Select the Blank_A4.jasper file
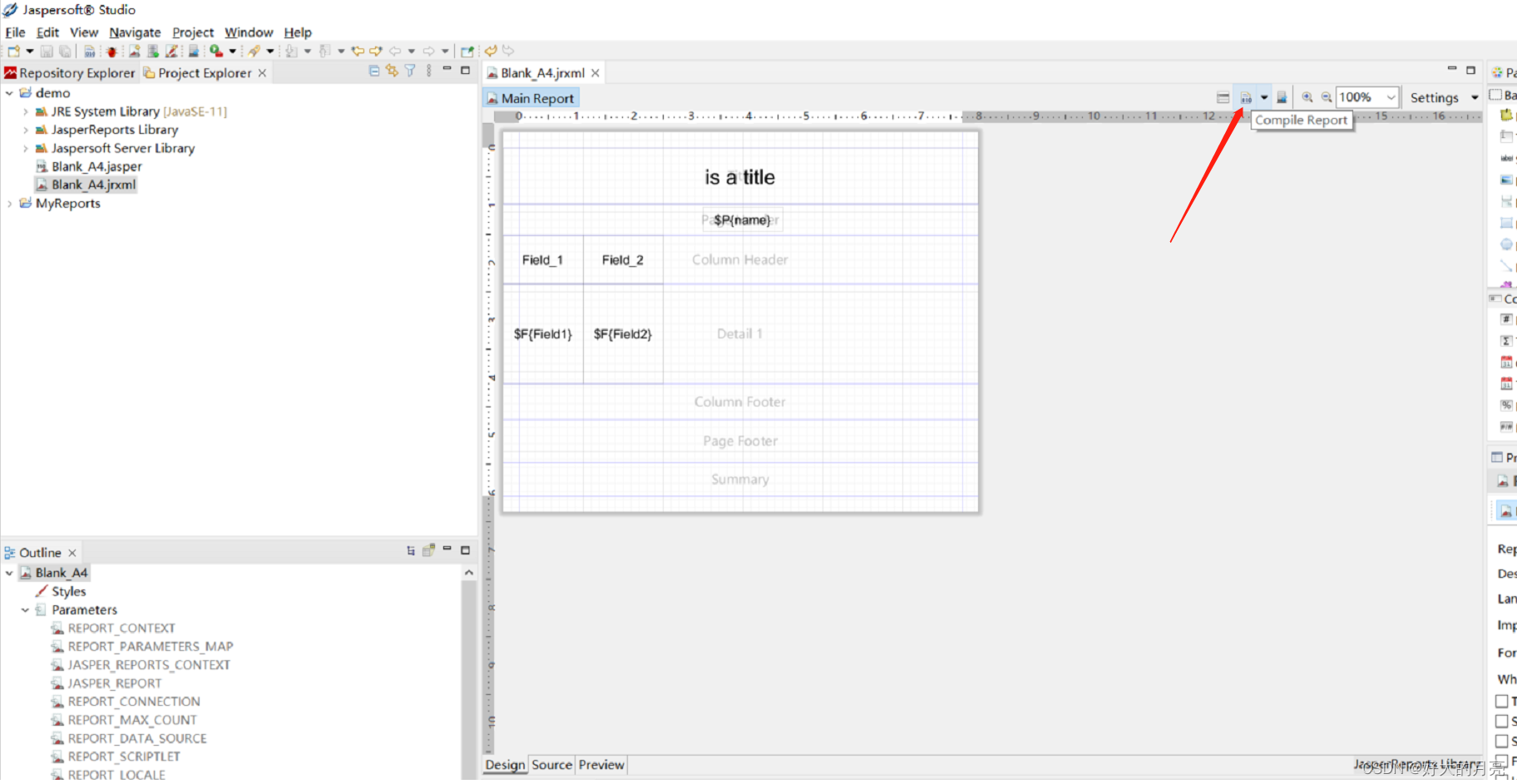Screen dimensions: 1517x784 (88, 166)
